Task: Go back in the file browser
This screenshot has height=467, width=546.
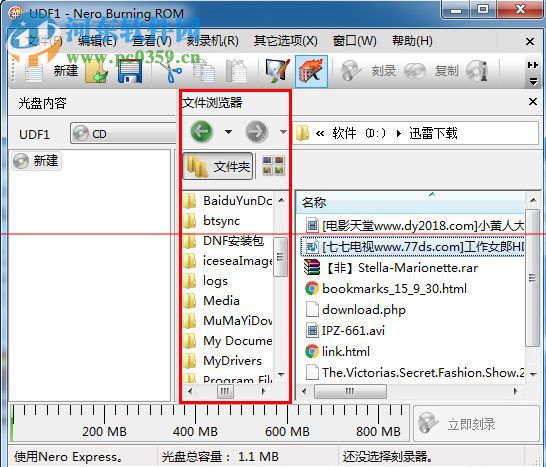Action: (202, 132)
